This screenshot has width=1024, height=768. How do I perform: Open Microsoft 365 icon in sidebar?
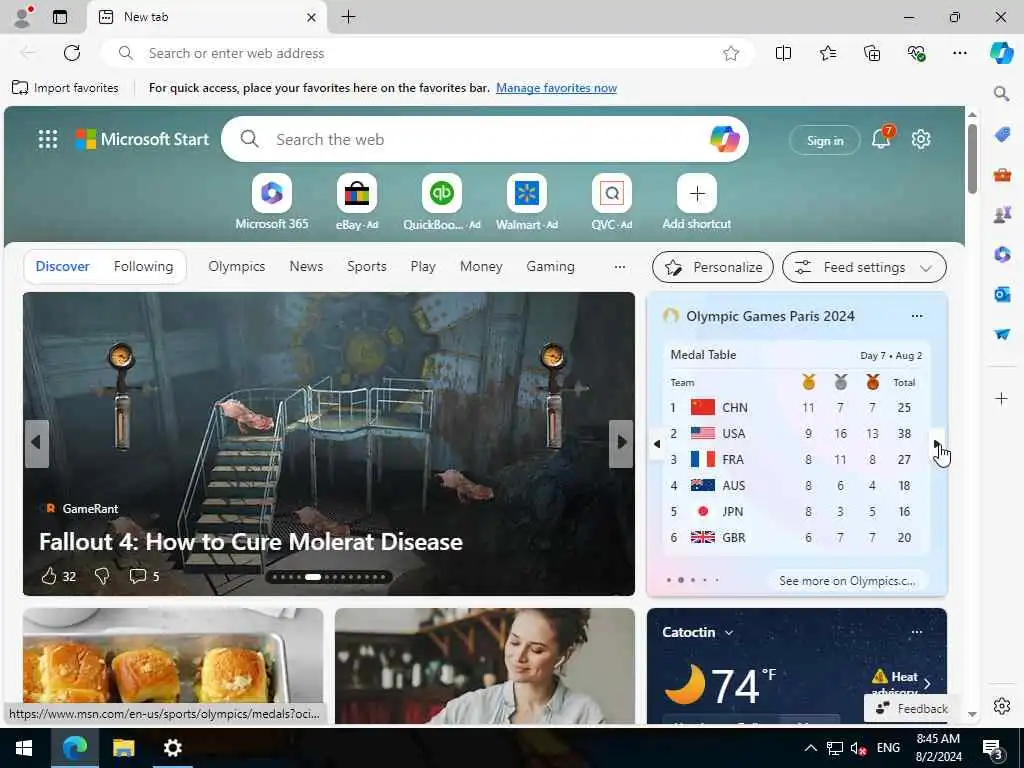(x=1002, y=254)
